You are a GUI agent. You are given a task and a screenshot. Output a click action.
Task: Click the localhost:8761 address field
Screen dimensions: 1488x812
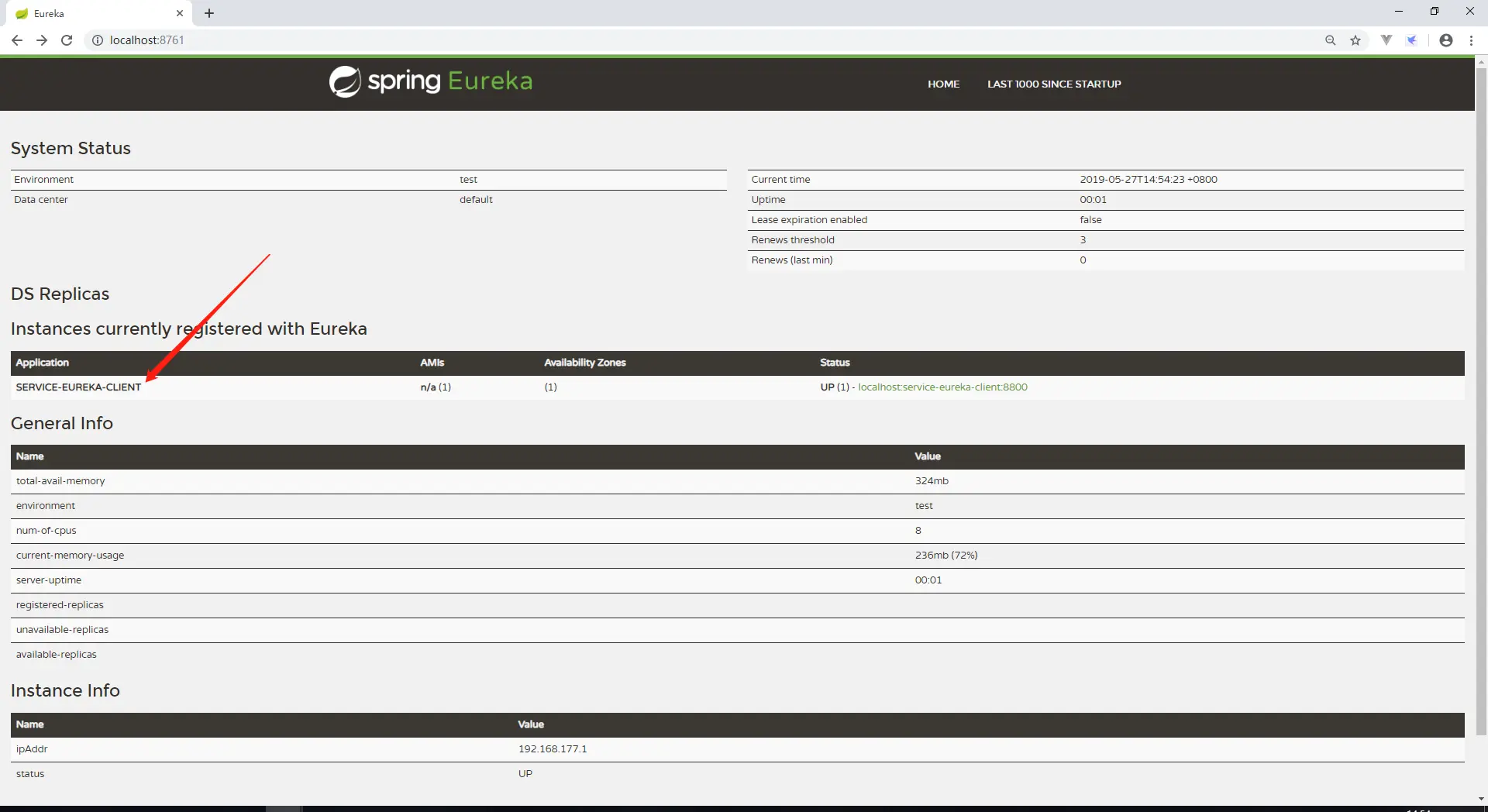point(697,40)
